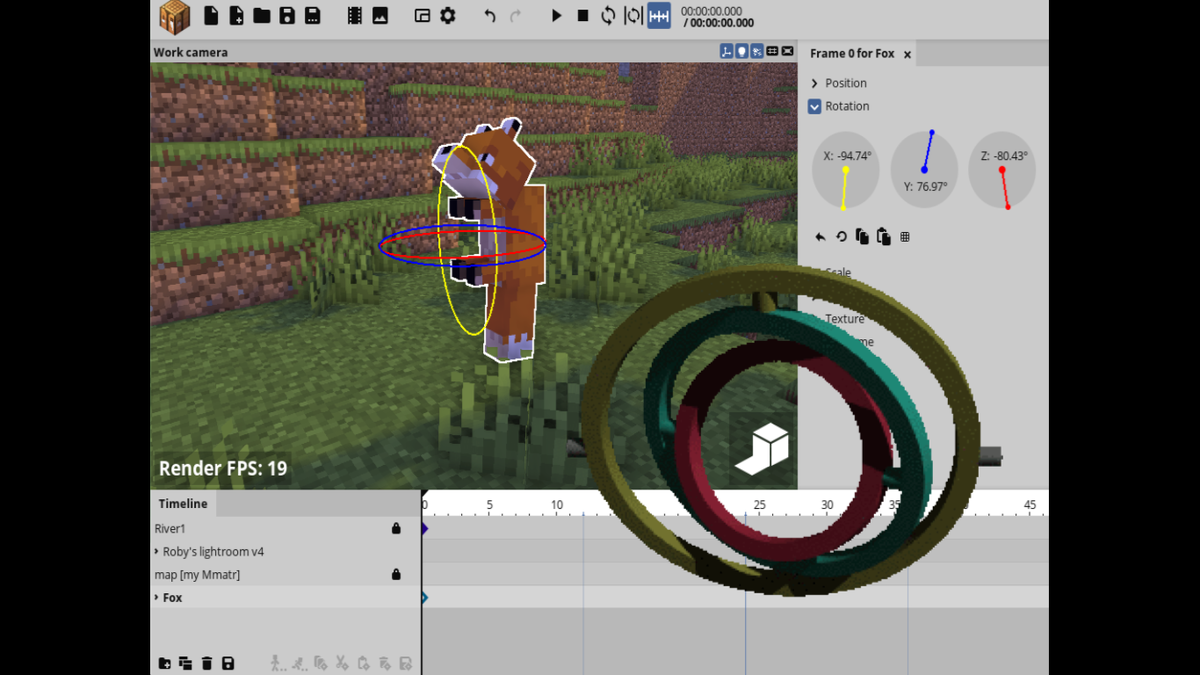Create a new project file

tap(211, 16)
